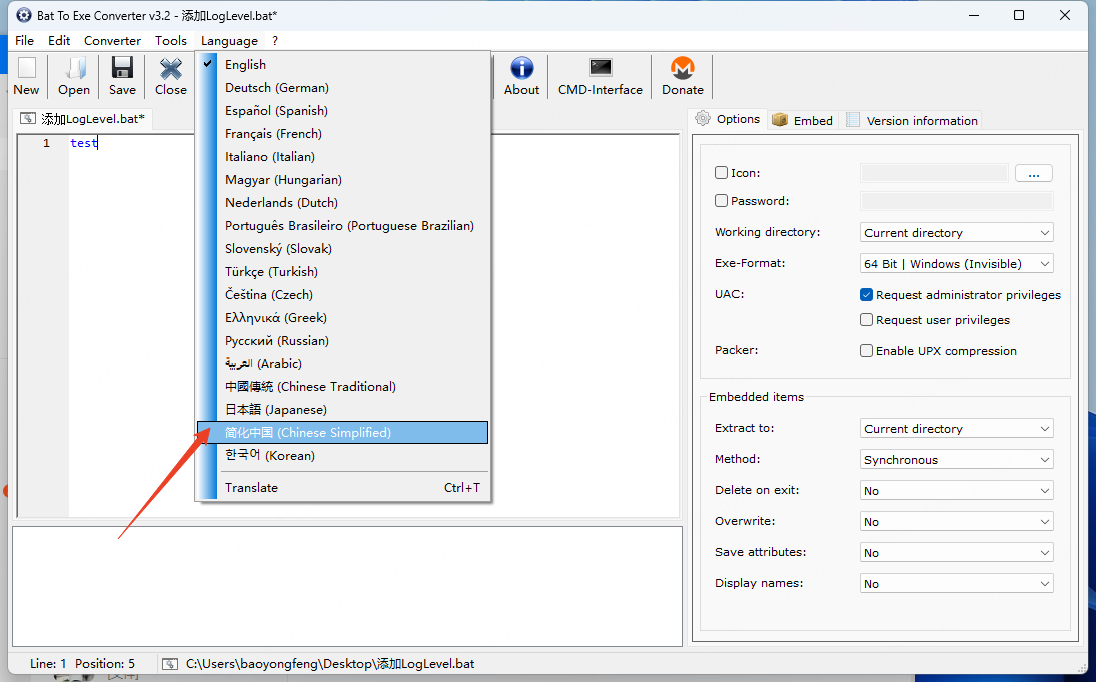Image resolution: width=1096 pixels, height=682 pixels.
Task: Open the Exe-Format dropdown
Action: point(956,263)
